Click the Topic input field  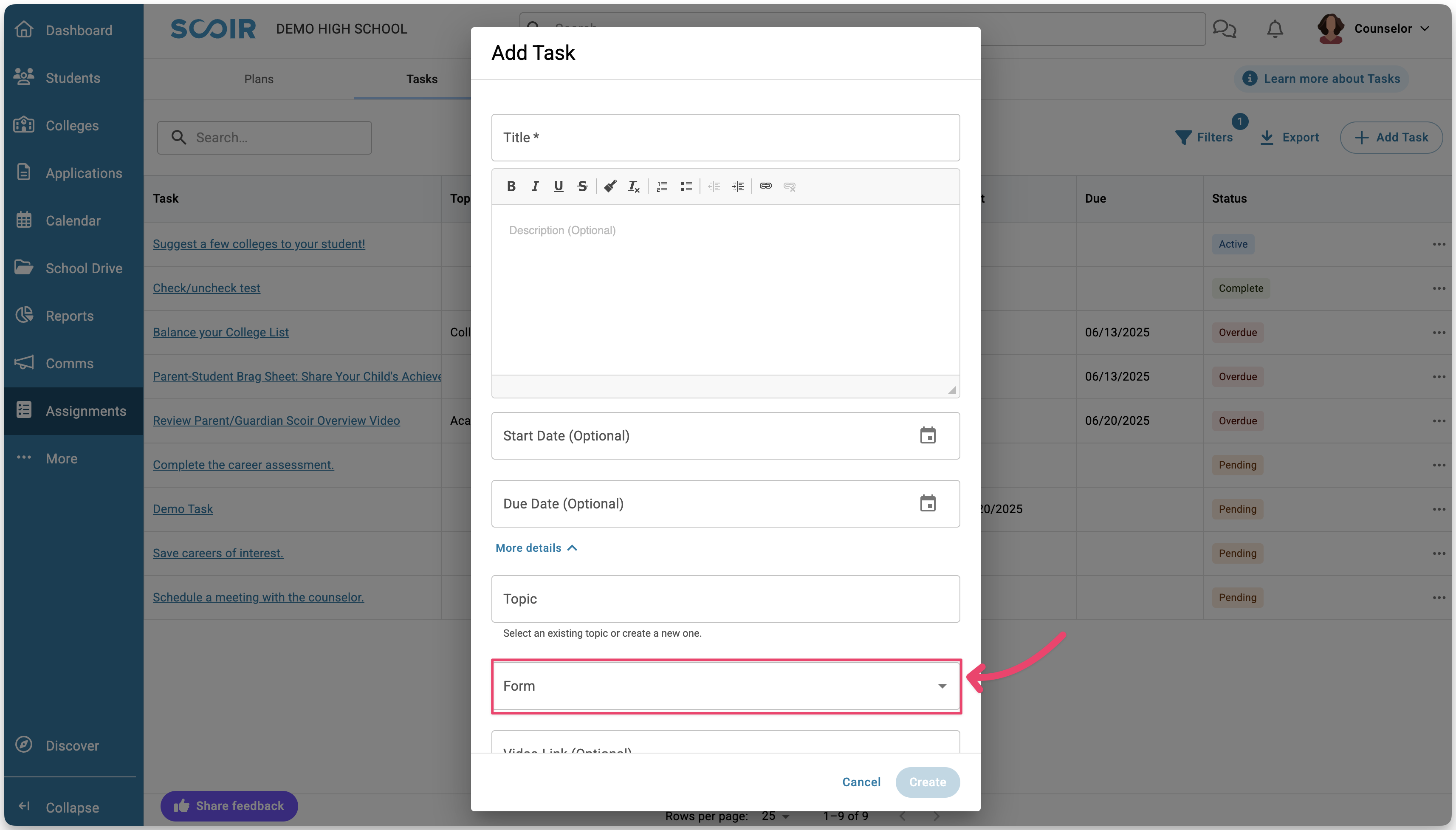[725, 599]
